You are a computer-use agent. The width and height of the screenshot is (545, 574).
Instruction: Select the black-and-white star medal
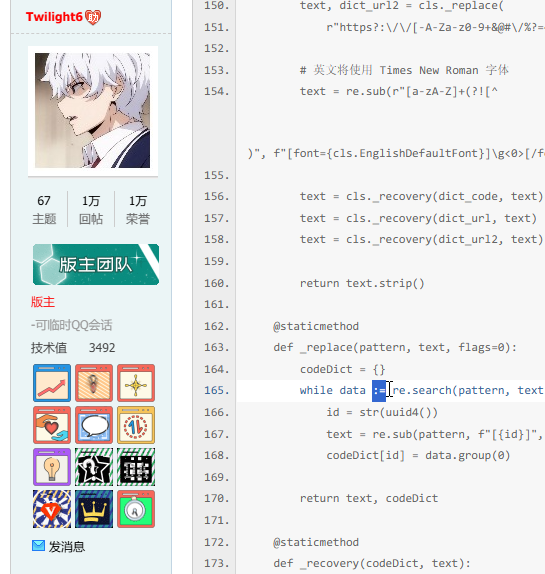[94, 467]
